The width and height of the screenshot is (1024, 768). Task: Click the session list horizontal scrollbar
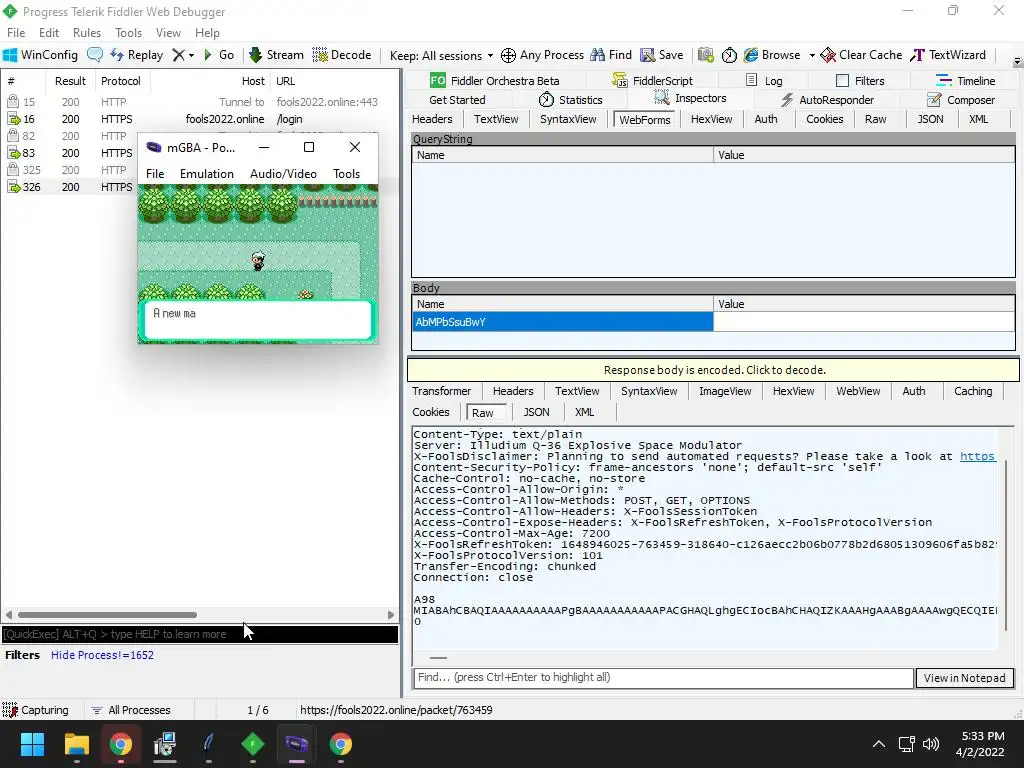coord(108,615)
